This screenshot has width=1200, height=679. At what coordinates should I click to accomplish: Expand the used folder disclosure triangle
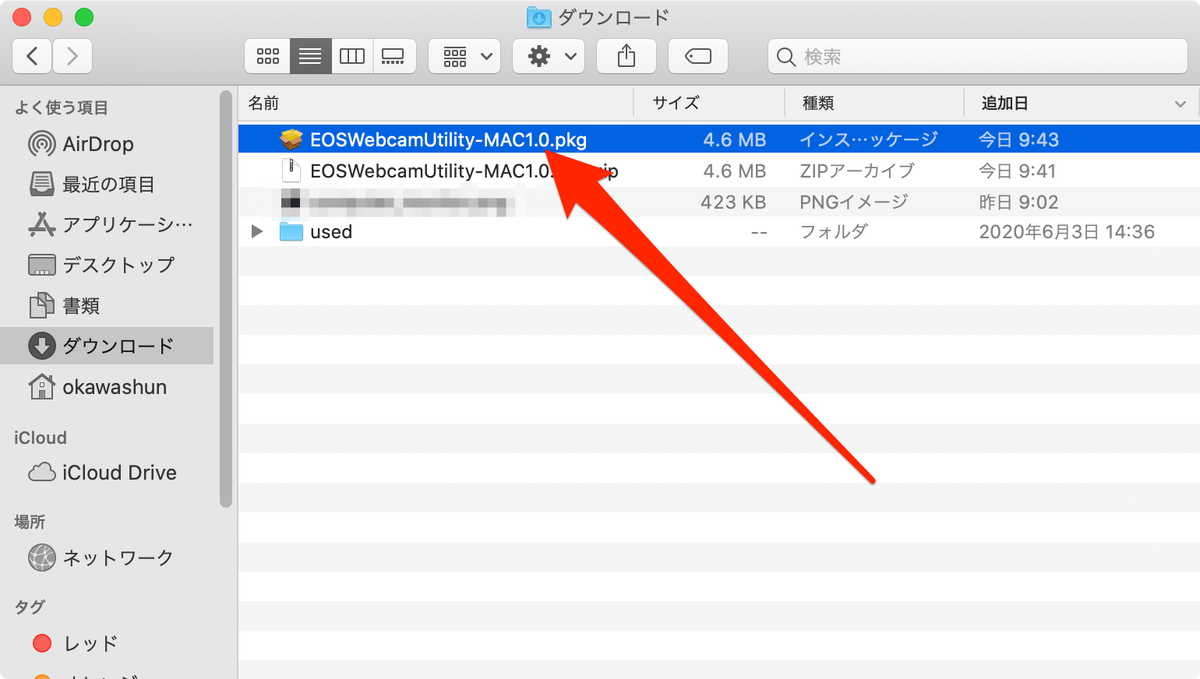pos(257,232)
